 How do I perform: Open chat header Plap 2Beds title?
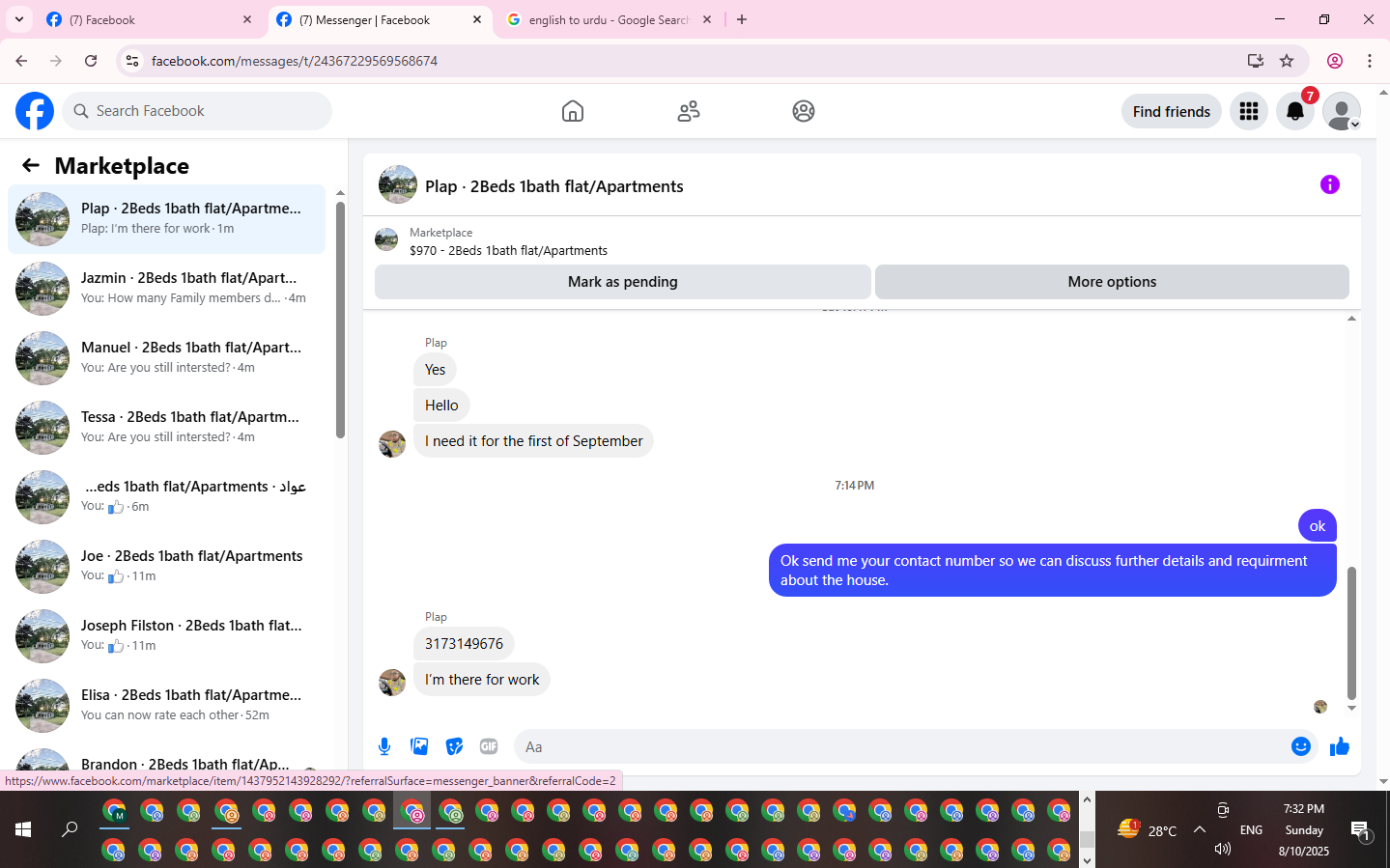point(554,186)
